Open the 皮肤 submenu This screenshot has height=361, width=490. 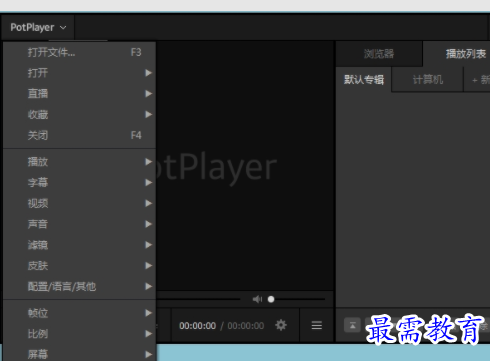coord(79,266)
